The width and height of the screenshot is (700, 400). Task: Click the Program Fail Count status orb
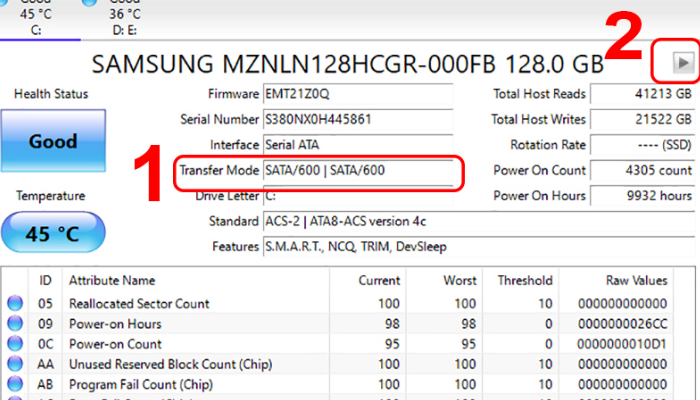click(15, 385)
